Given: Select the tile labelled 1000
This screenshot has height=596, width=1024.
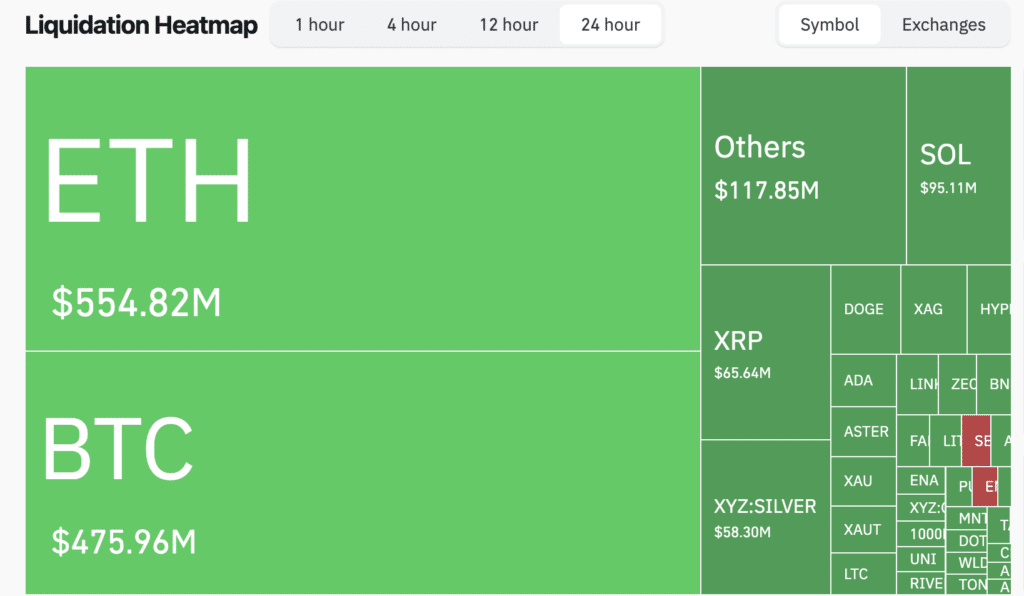Looking at the screenshot, I should click(x=921, y=534).
